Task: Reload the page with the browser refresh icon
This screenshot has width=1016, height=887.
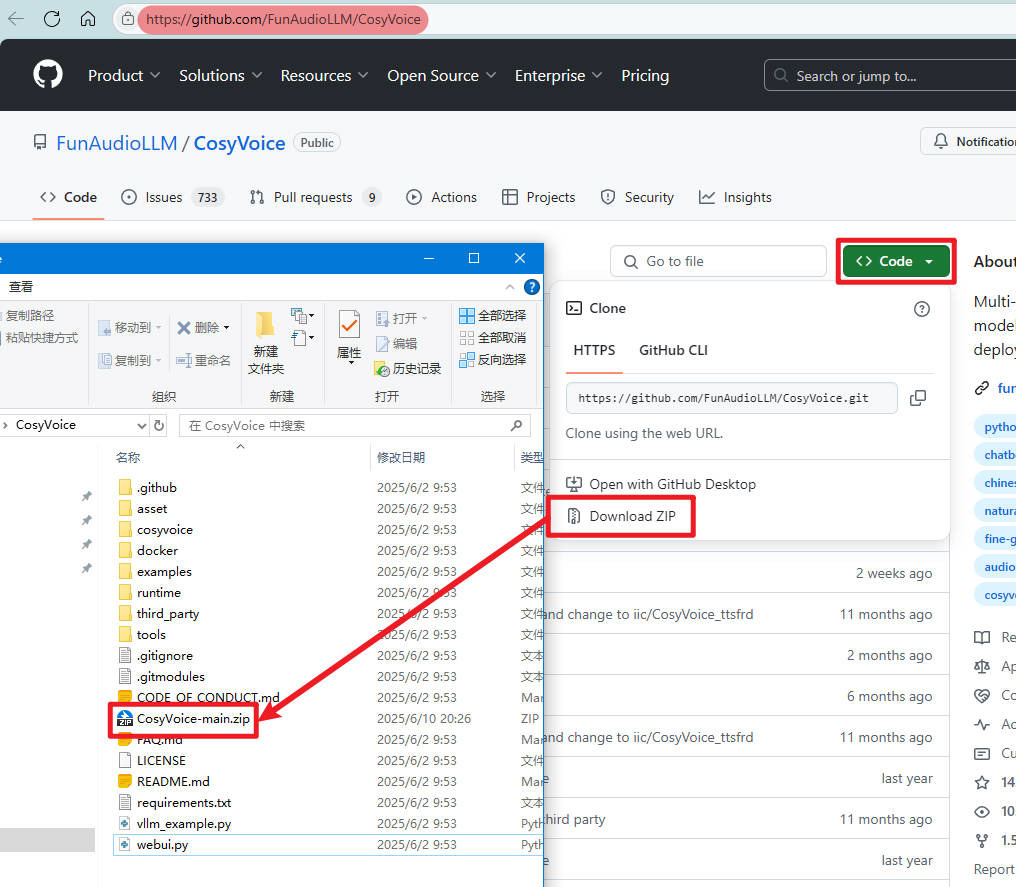Action: pyautogui.click(x=52, y=19)
